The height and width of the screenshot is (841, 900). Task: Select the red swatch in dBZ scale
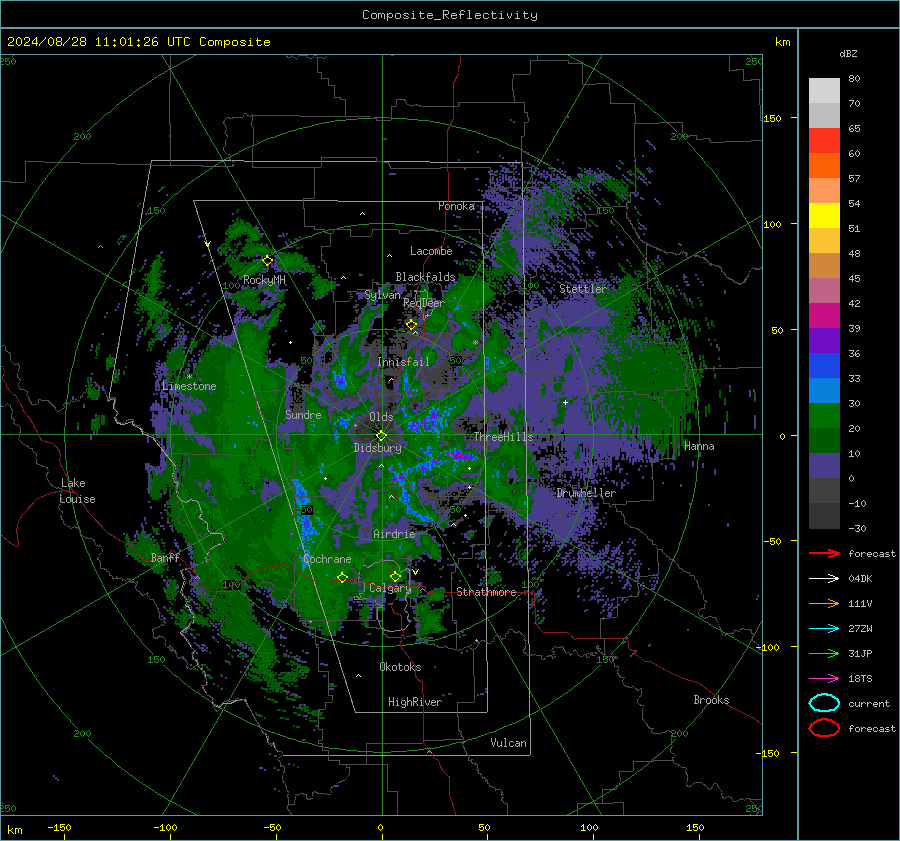tap(824, 141)
